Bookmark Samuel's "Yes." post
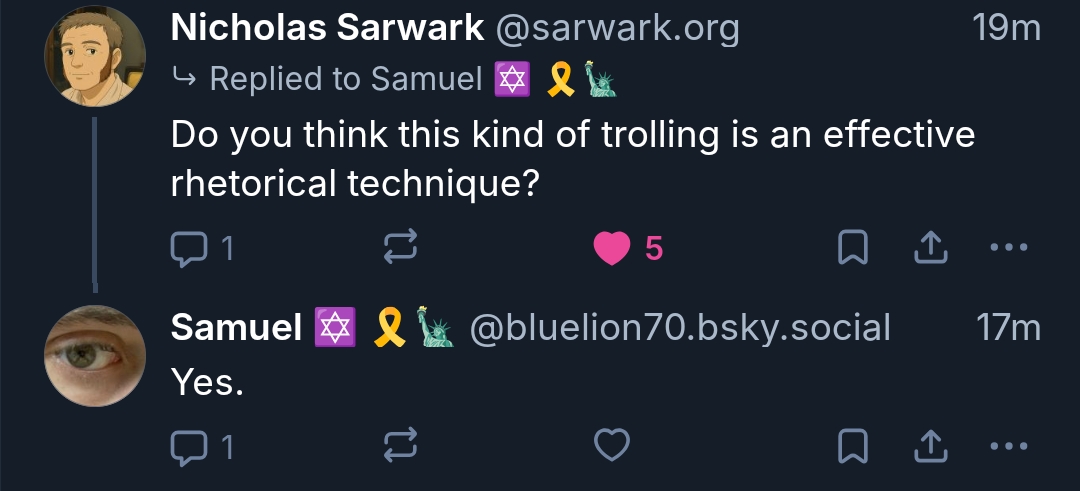1080x491 pixels. coord(851,446)
